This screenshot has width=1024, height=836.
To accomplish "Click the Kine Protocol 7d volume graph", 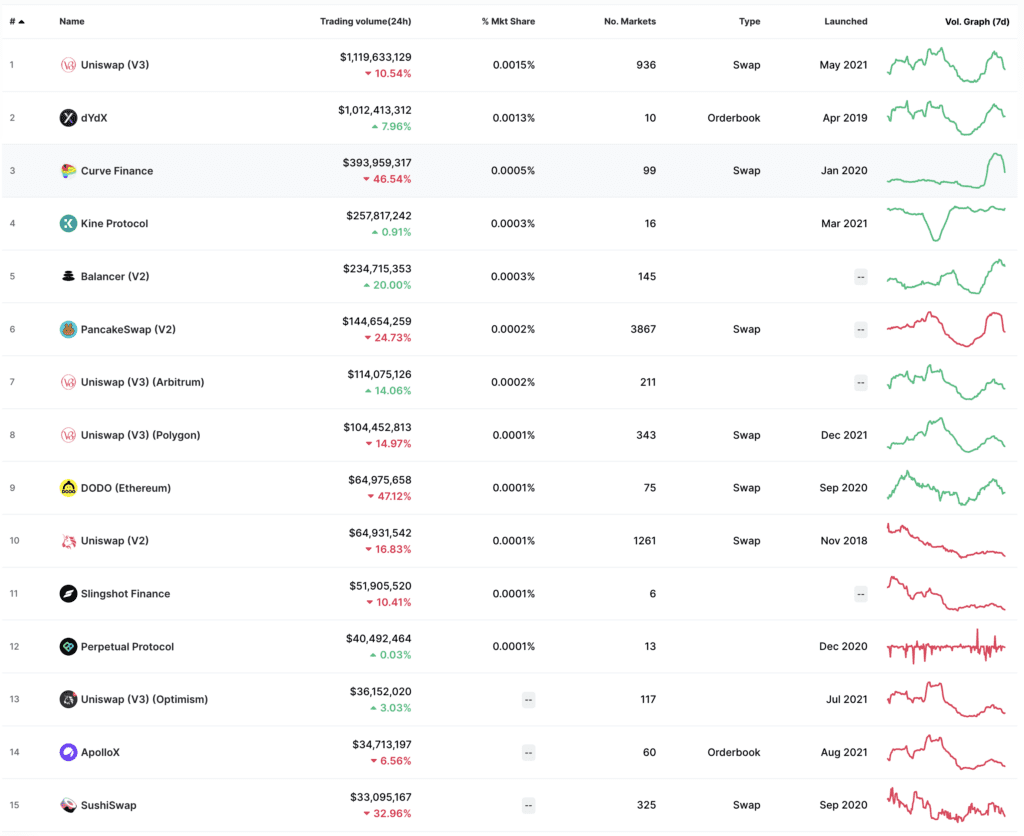I will (946, 223).
